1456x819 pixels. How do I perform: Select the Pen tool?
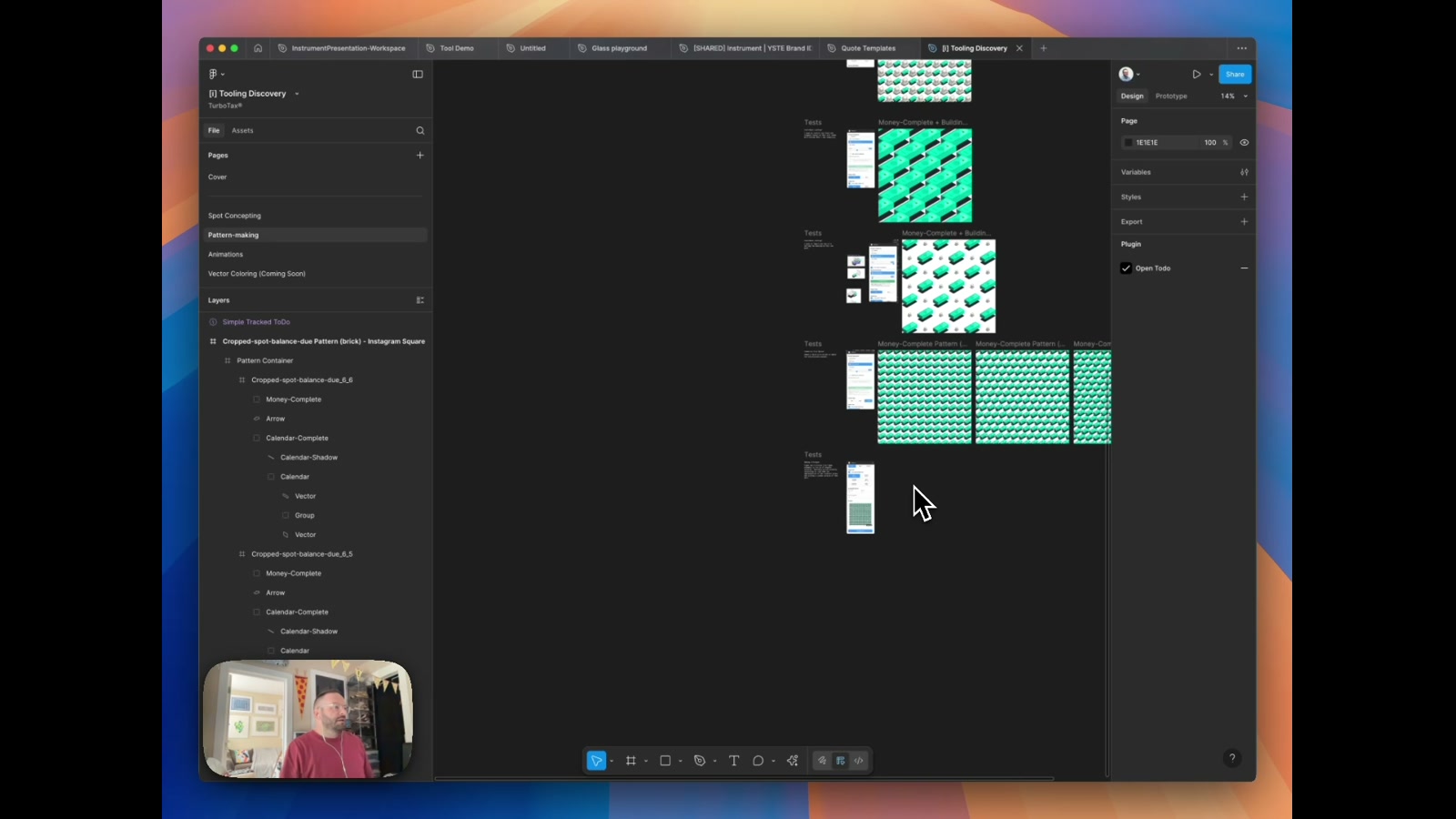[700, 761]
